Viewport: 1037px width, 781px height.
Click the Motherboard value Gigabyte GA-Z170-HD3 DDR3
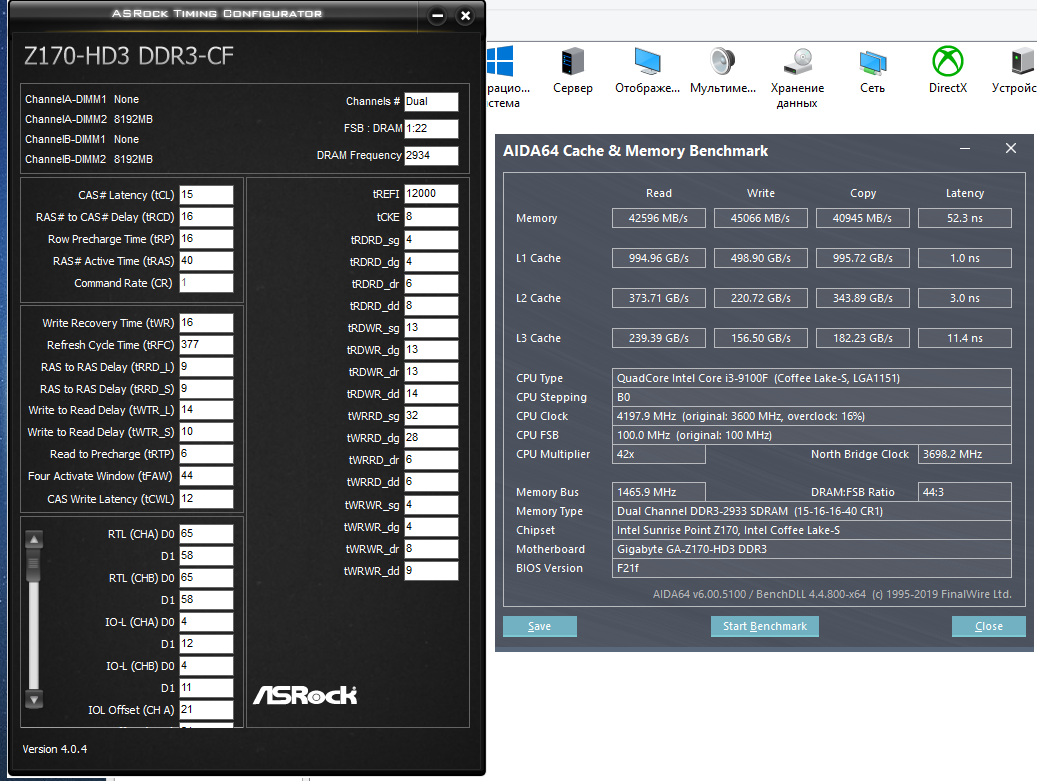[x=811, y=549]
